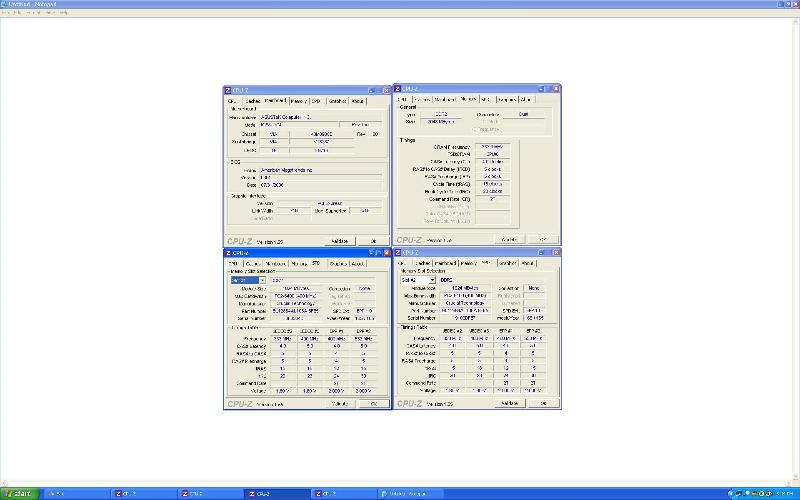Click OK in the Slot #1 SPD window
The image size is (800, 500).
(373, 404)
